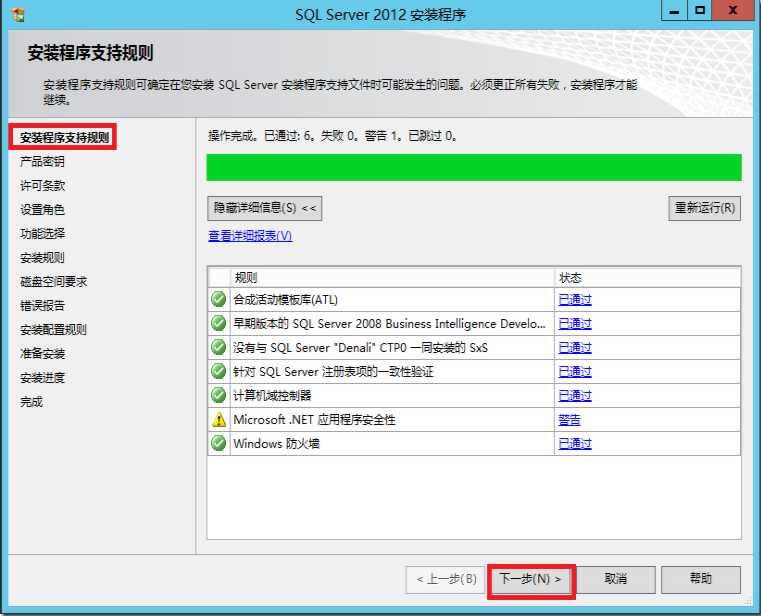This screenshot has height=616, width=761.
Task: Click the check icon beside 计算机域控制器
Action: 219,395
